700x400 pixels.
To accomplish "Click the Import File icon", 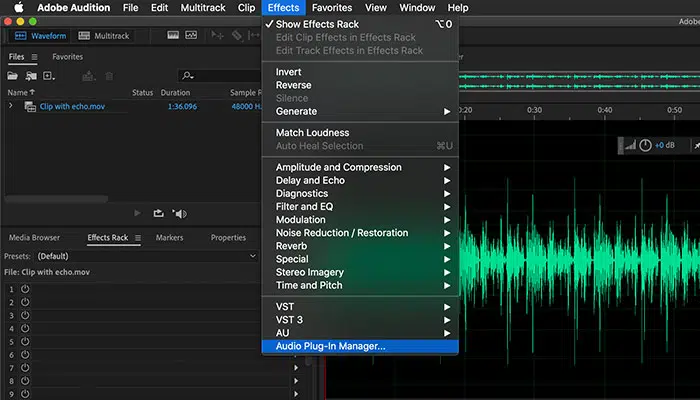I will [x=31, y=76].
